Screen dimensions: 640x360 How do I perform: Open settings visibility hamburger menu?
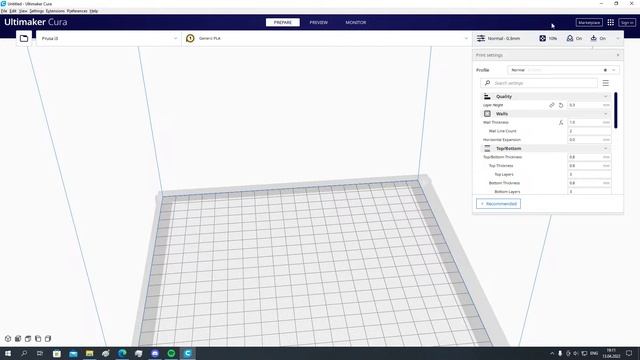(606, 83)
